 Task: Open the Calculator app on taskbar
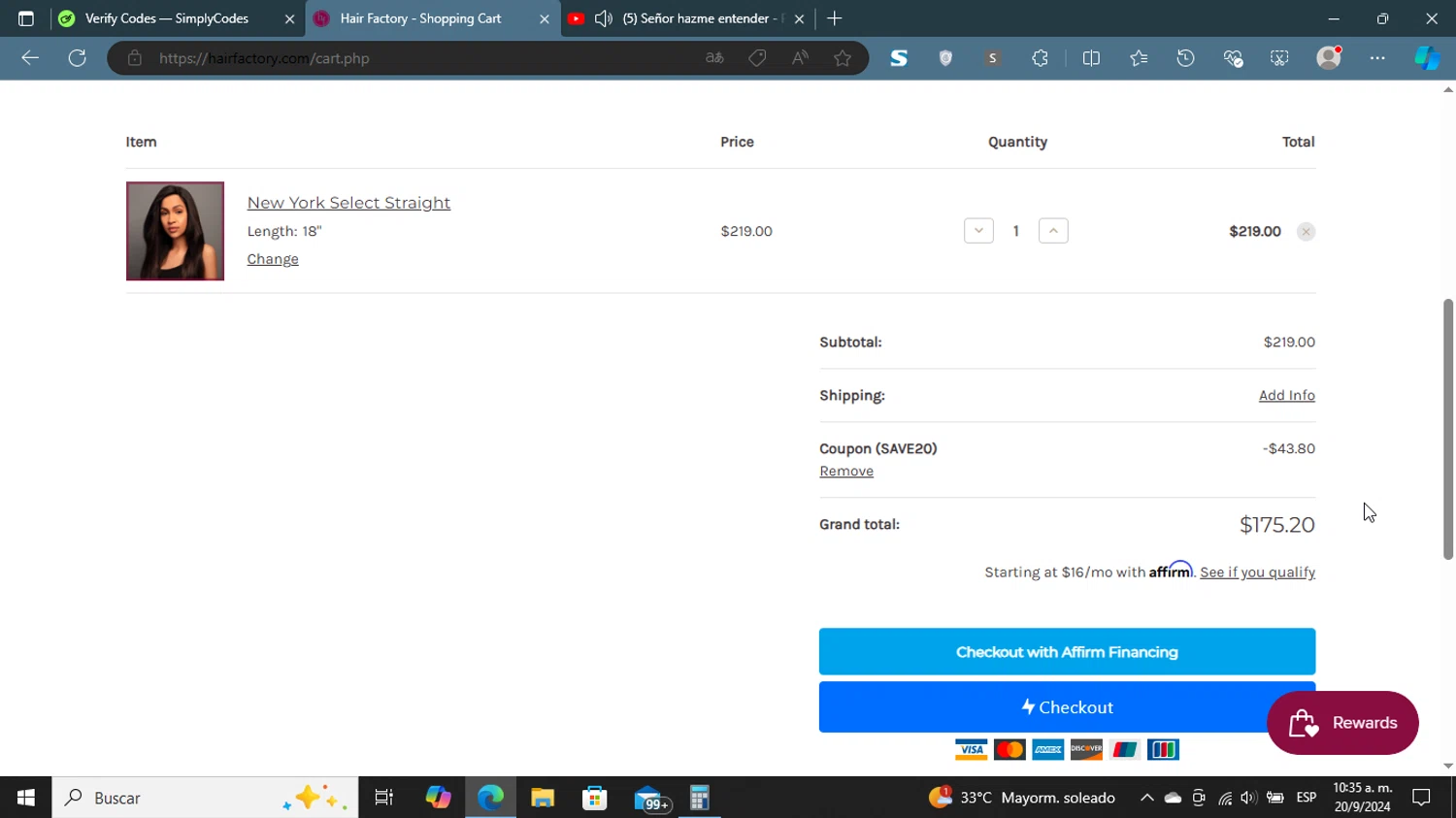[700, 798]
